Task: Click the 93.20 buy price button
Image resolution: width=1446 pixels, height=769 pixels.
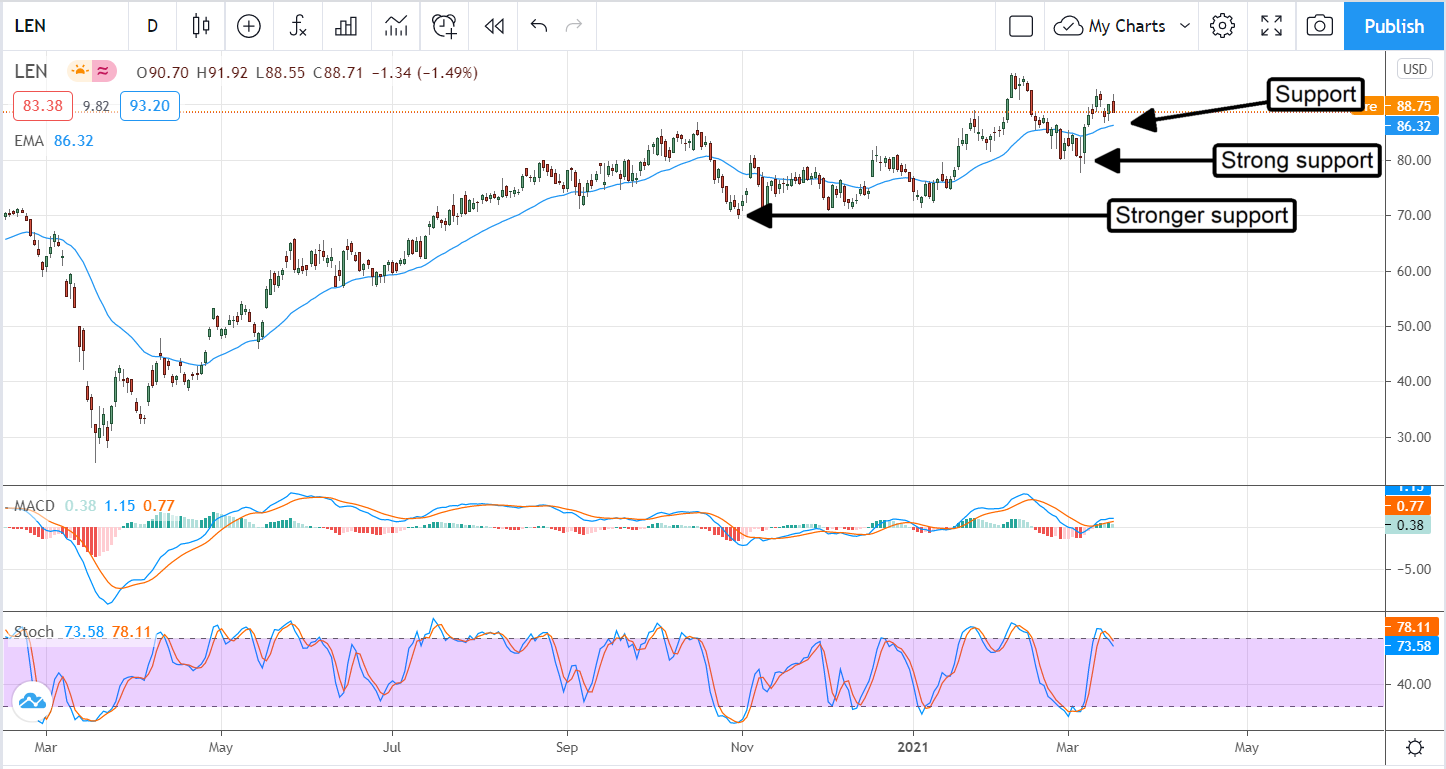Action: [x=149, y=106]
